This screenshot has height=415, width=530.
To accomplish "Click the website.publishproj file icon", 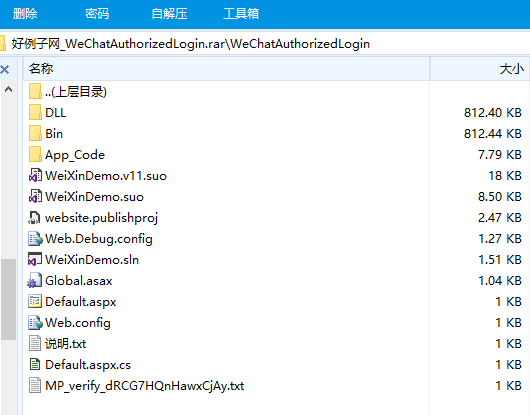I will click(x=34, y=217).
